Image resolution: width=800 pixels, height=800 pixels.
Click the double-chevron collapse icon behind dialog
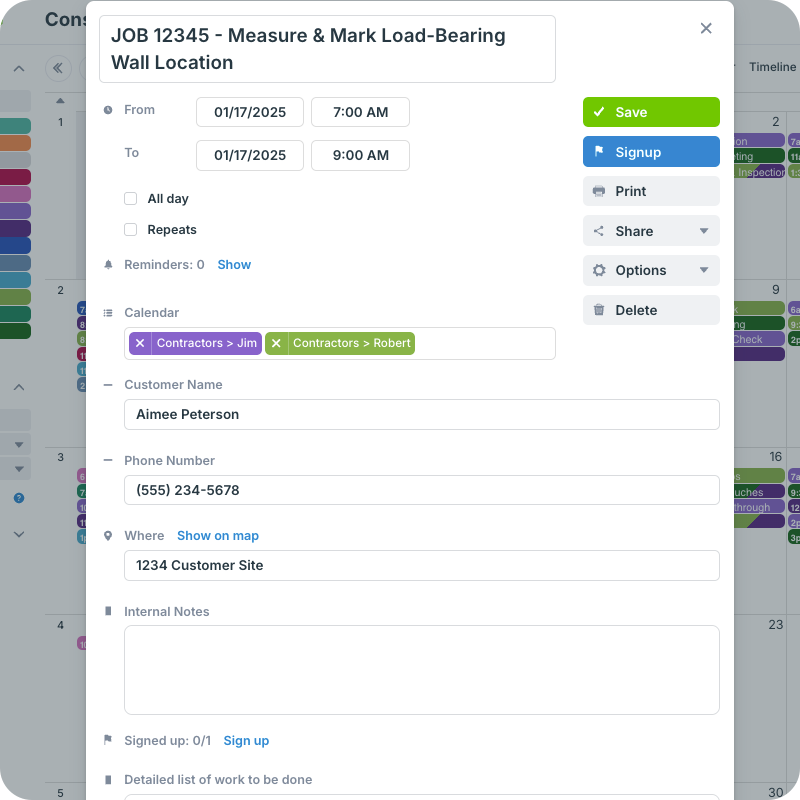point(58,68)
